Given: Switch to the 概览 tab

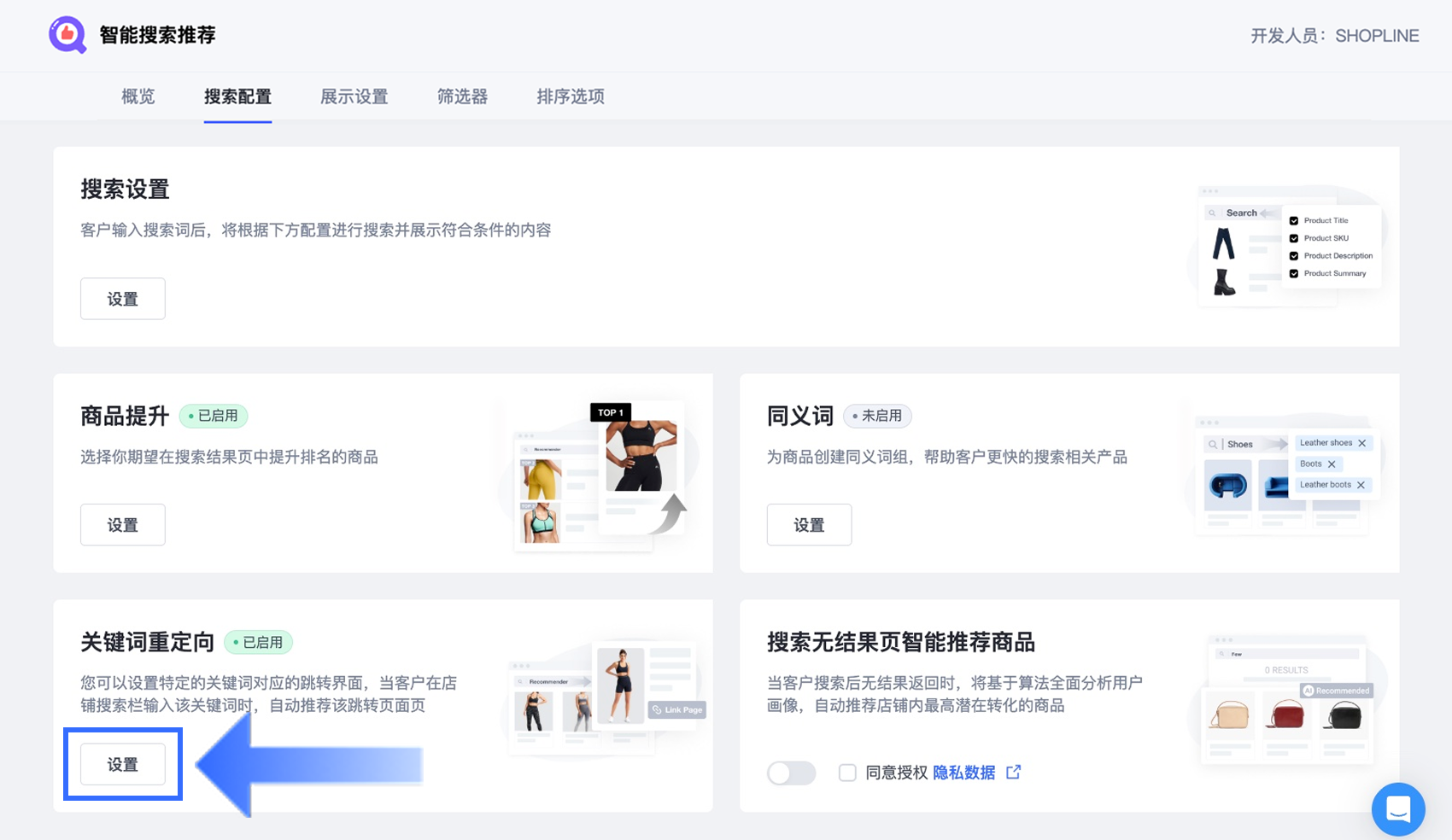Looking at the screenshot, I should tap(138, 96).
